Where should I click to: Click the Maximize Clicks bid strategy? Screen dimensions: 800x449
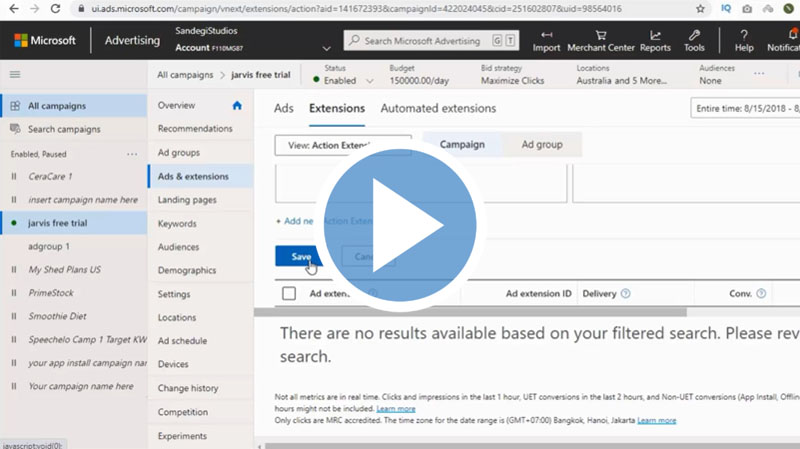[512, 81]
